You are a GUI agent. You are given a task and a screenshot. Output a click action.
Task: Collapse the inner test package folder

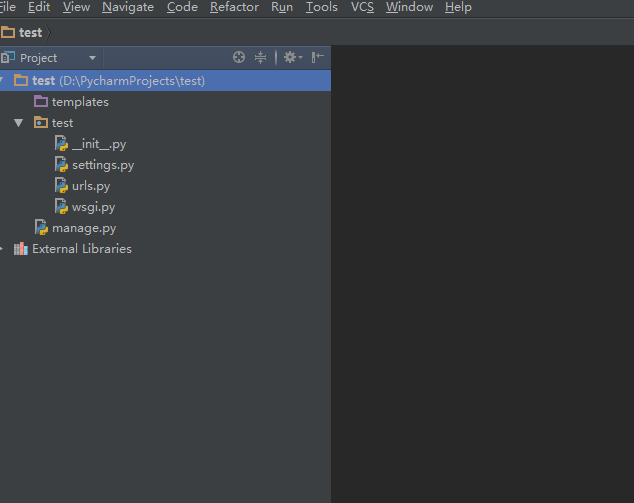coord(18,123)
